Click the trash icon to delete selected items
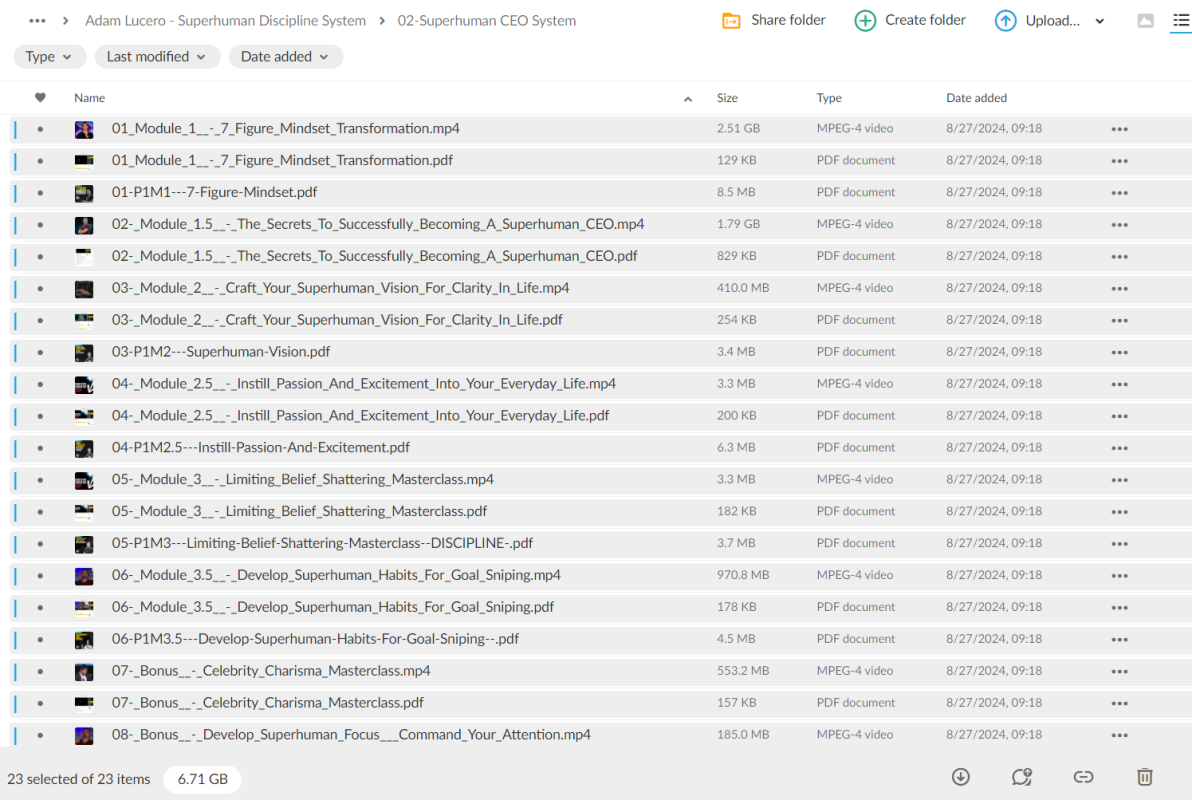 click(1145, 777)
